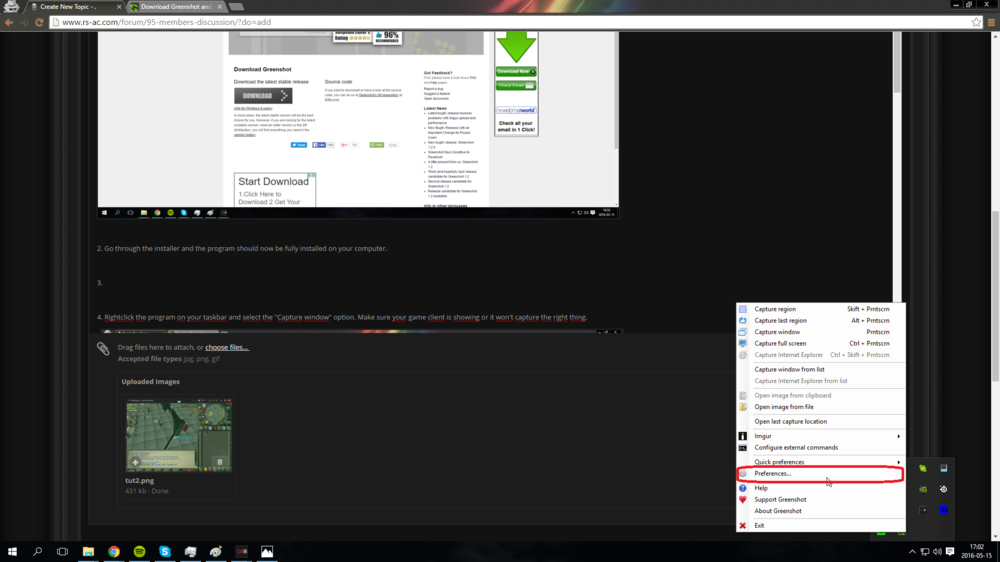Viewport: 1000px width, 562px height.
Task: Click the NVIDIA tray icon in overflow
Action: pos(923,489)
